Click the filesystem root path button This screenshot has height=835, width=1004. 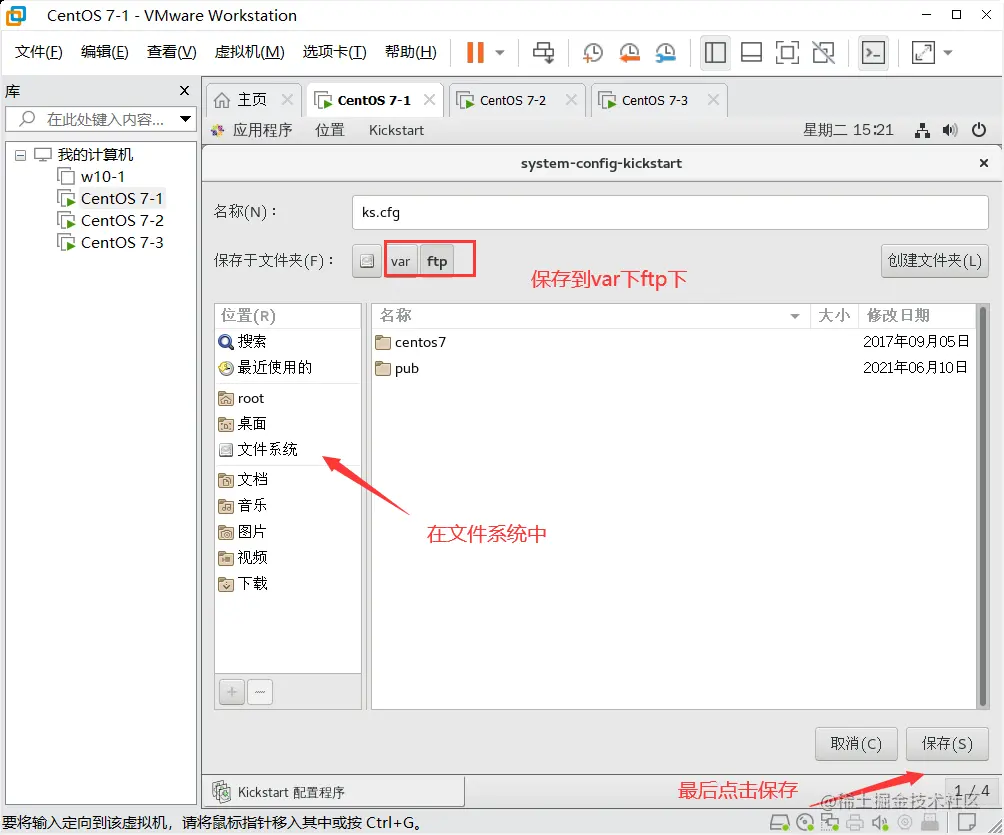367,261
